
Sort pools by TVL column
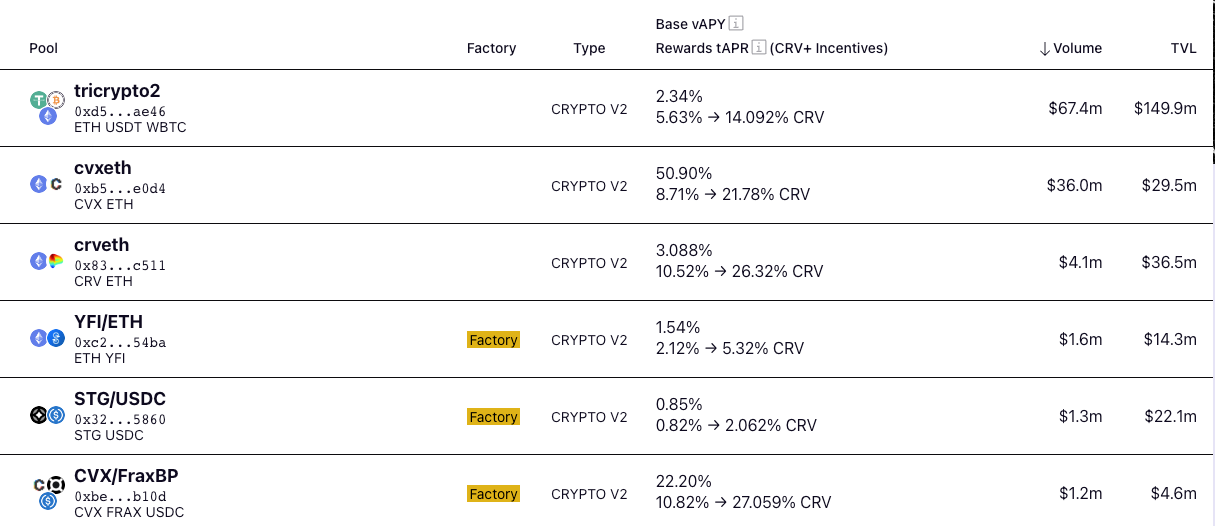click(x=1183, y=48)
